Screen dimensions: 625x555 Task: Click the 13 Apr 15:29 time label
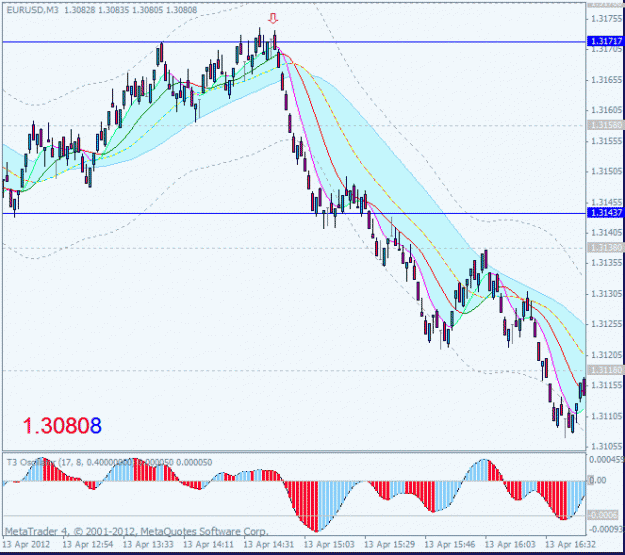tap(390, 544)
